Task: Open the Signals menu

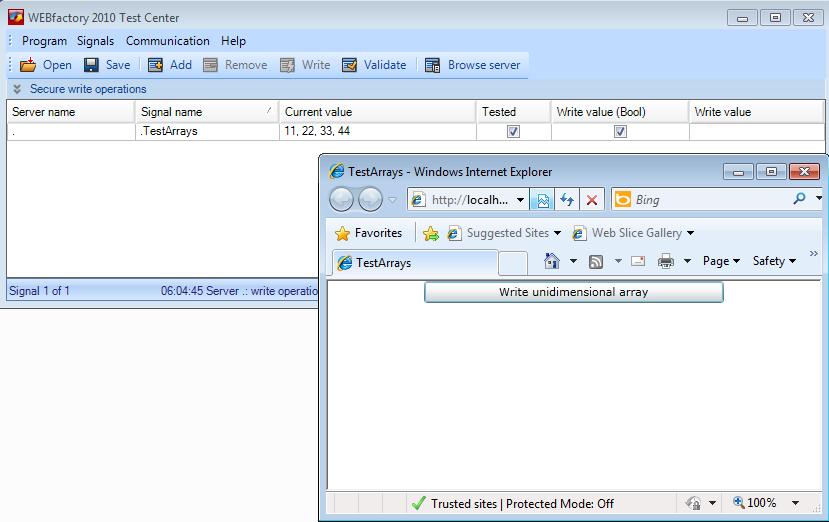Action: tap(95, 41)
